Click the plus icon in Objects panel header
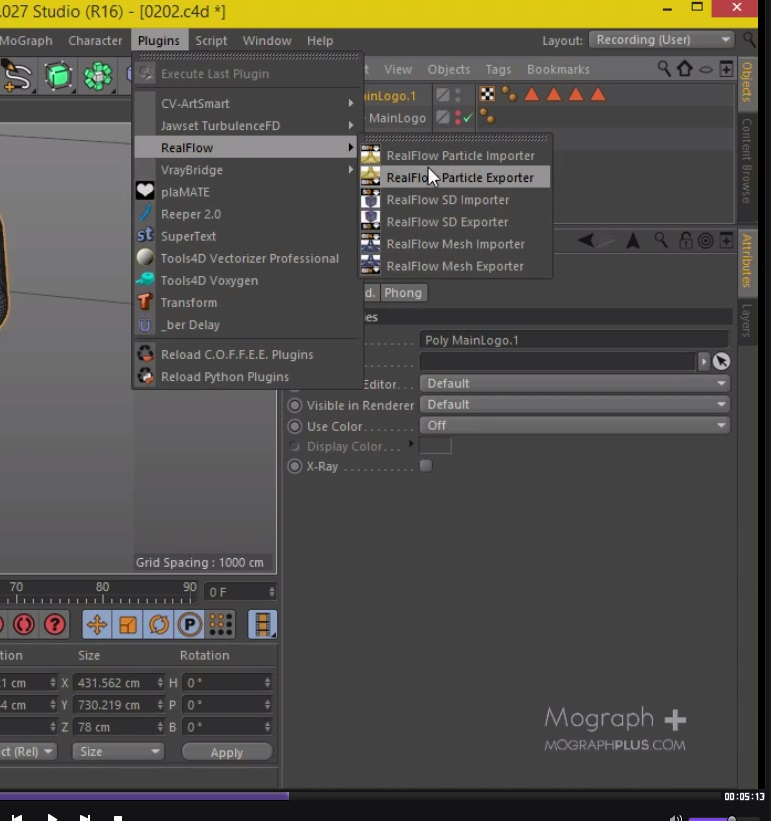The image size is (771, 821). (x=726, y=69)
